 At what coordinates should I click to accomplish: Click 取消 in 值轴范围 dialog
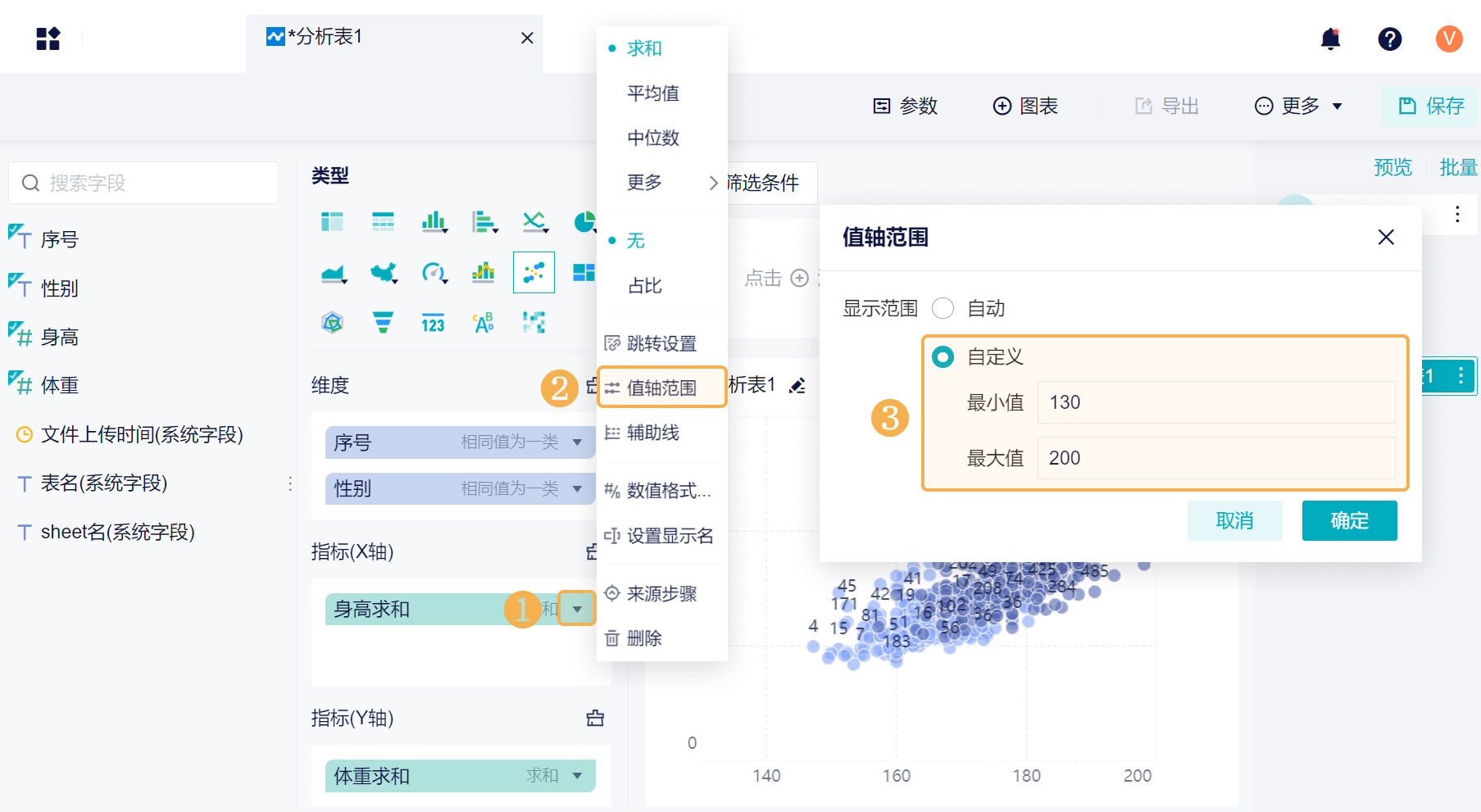[x=1234, y=520]
